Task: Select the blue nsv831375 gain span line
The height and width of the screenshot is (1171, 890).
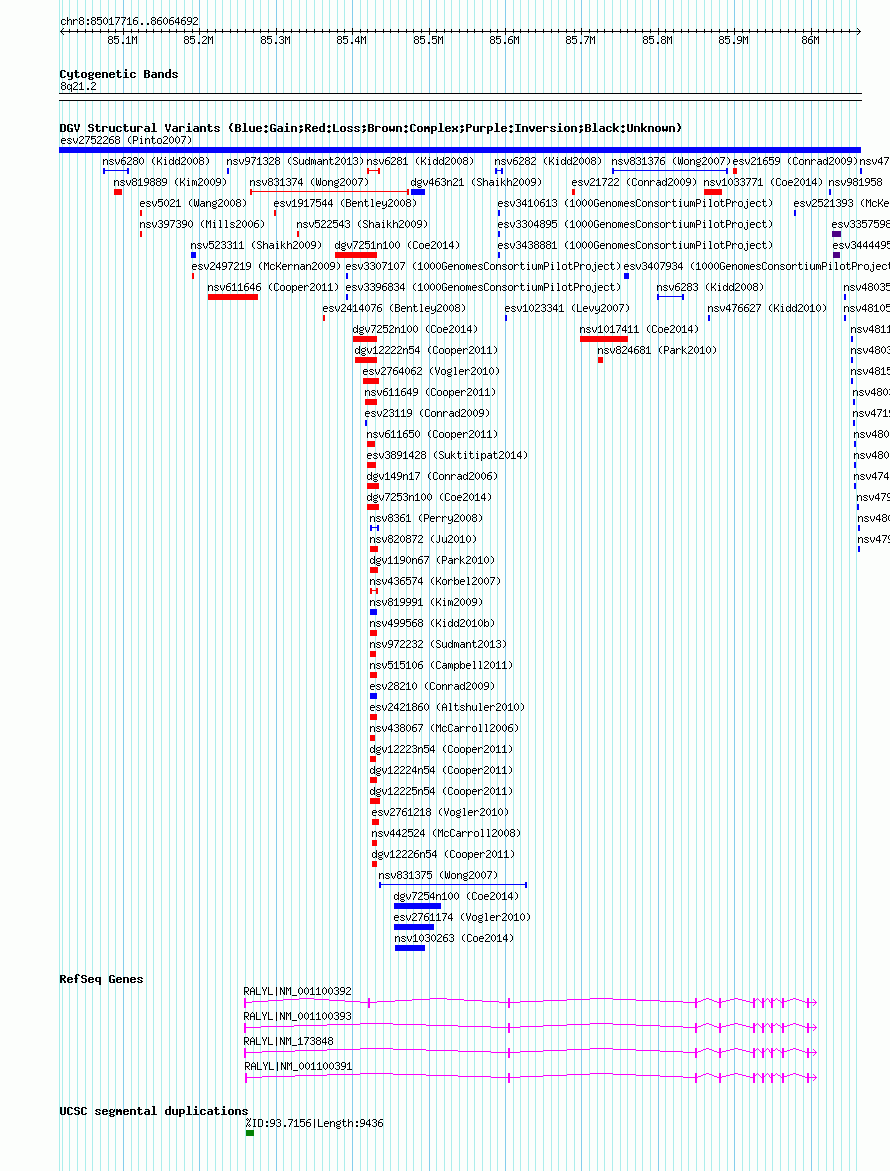Action: point(453,885)
